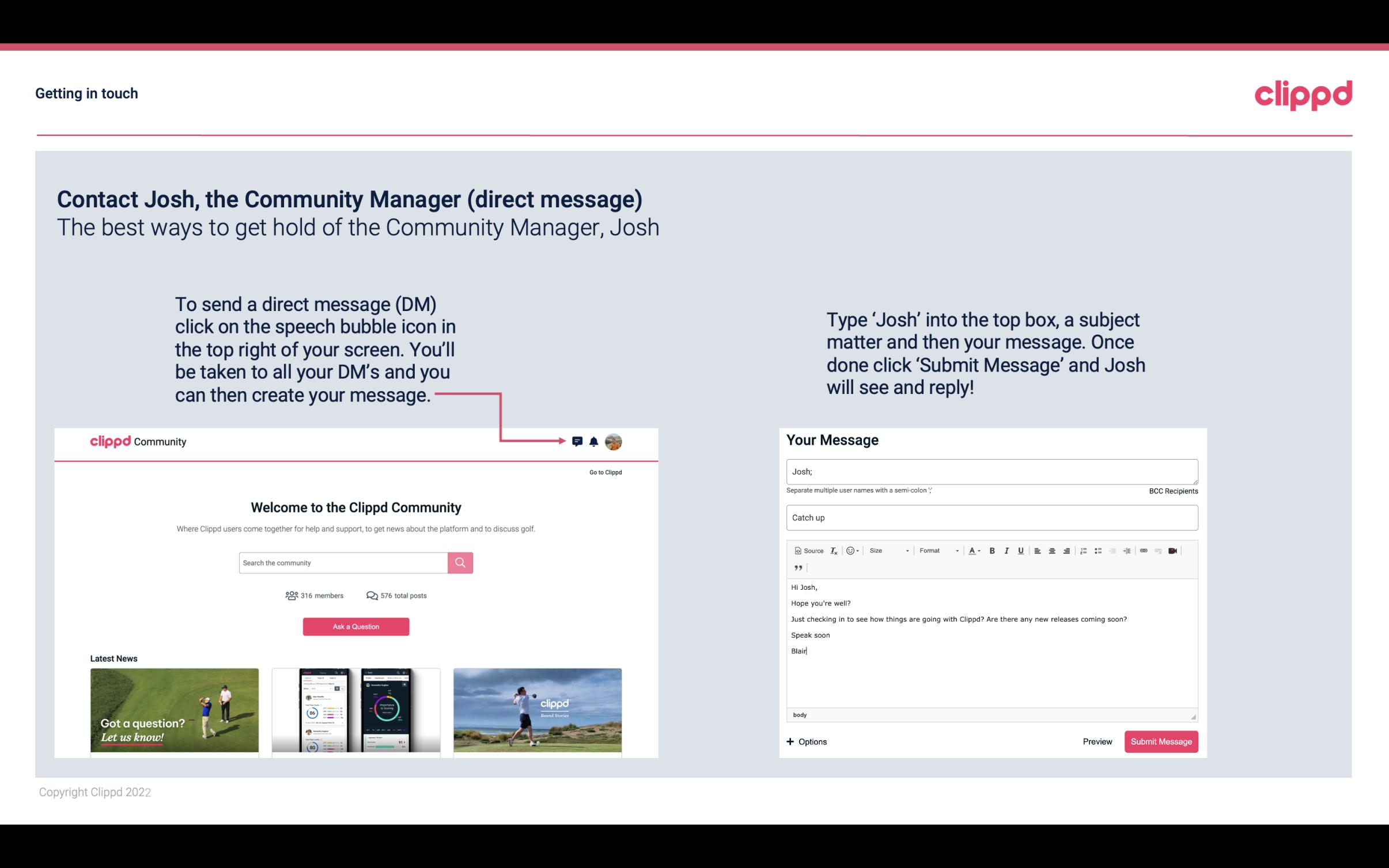Toggle BCC Recipients option
The height and width of the screenshot is (868, 1389).
pos(1172,491)
